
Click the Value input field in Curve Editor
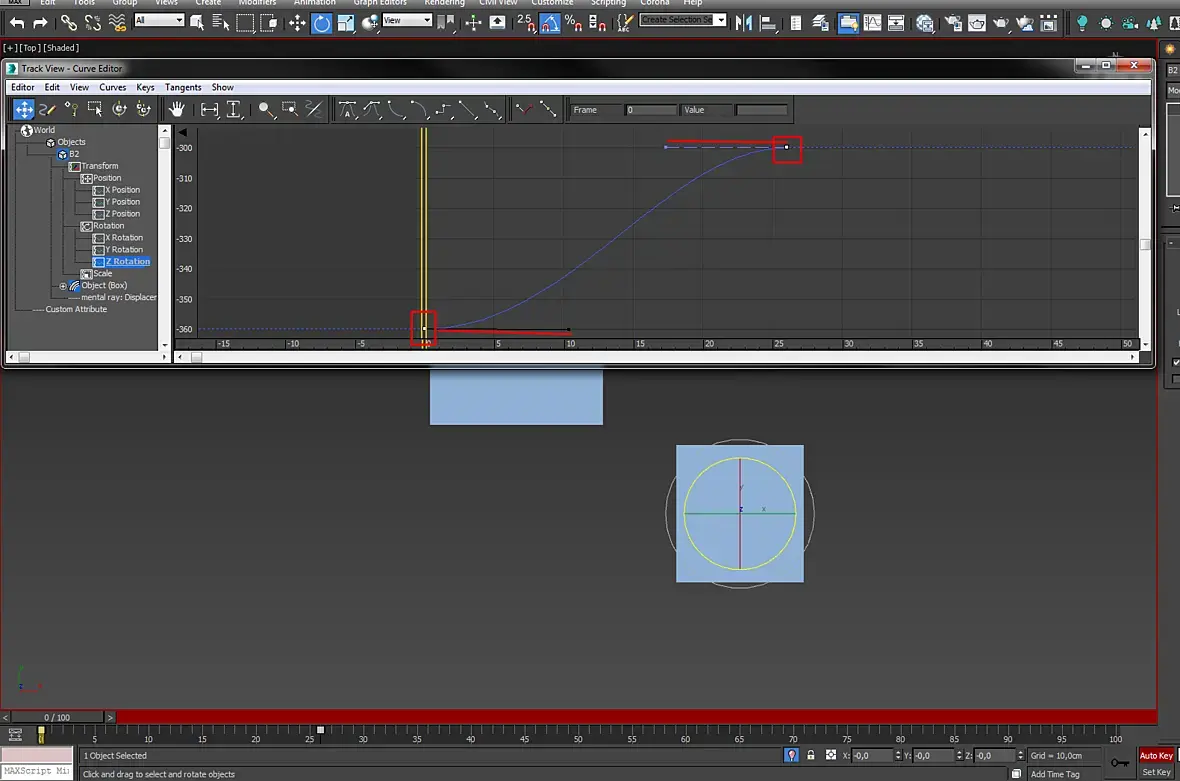(x=761, y=110)
